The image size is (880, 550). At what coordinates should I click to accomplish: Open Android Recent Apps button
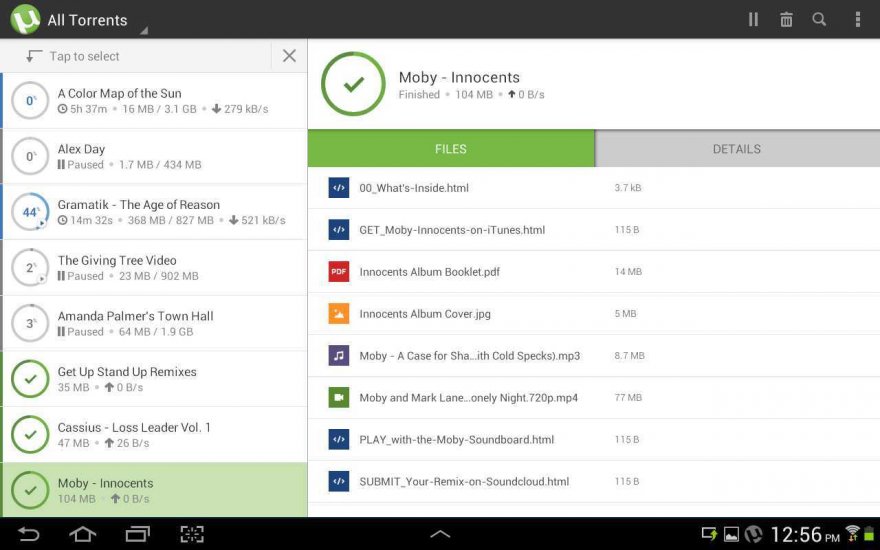click(x=138, y=534)
